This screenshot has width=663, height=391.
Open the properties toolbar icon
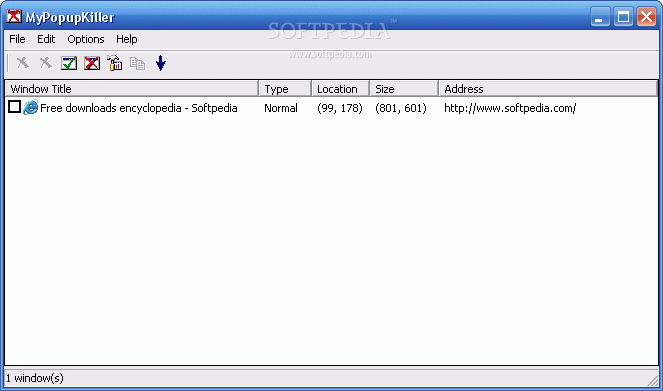[x=115, y=63]
